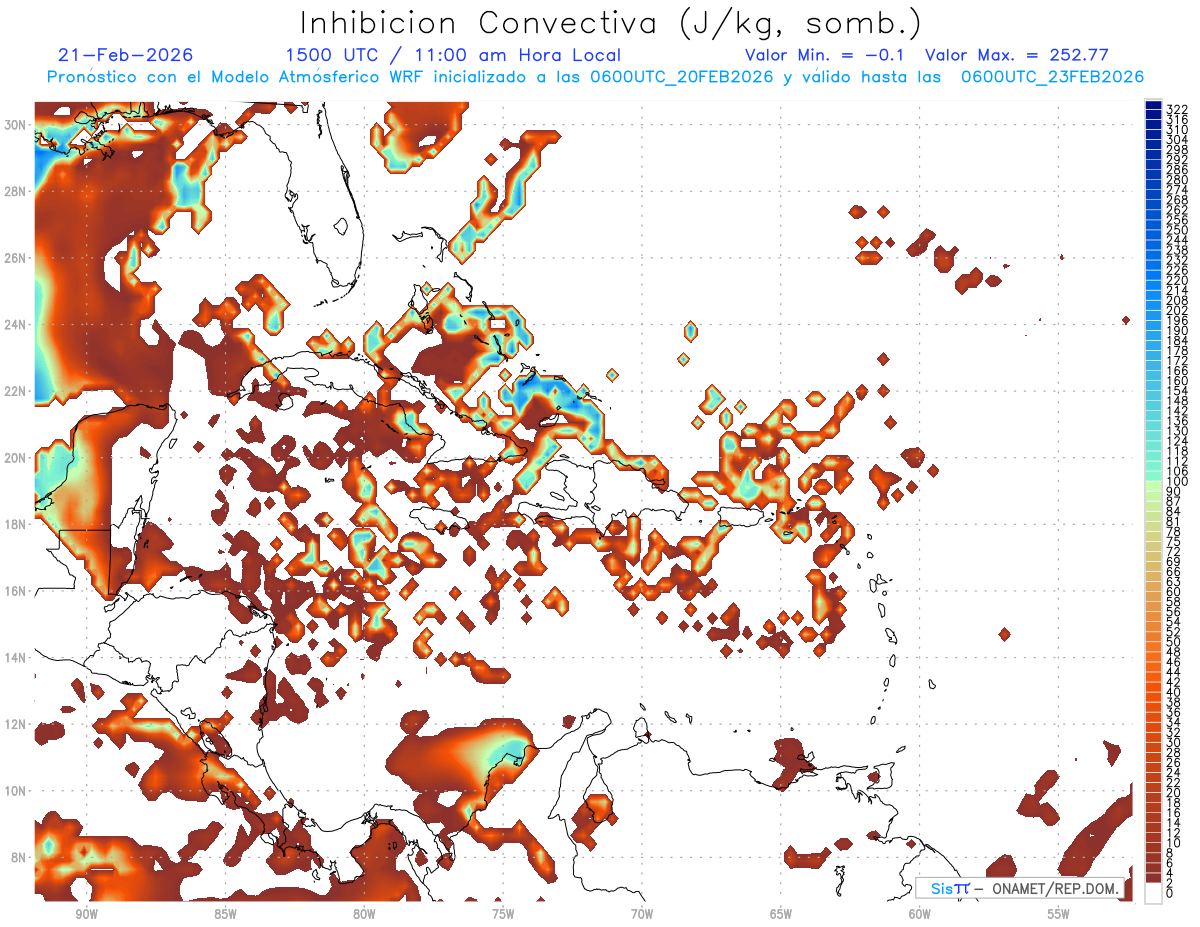Click the "24N" latitude axis label

pyautogui.click(x=14, y=325)
